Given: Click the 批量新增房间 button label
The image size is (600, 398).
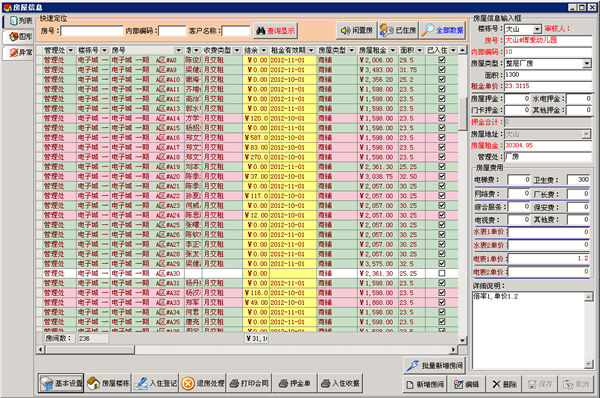Looking at the screenshot, I should tap(442, 366).
